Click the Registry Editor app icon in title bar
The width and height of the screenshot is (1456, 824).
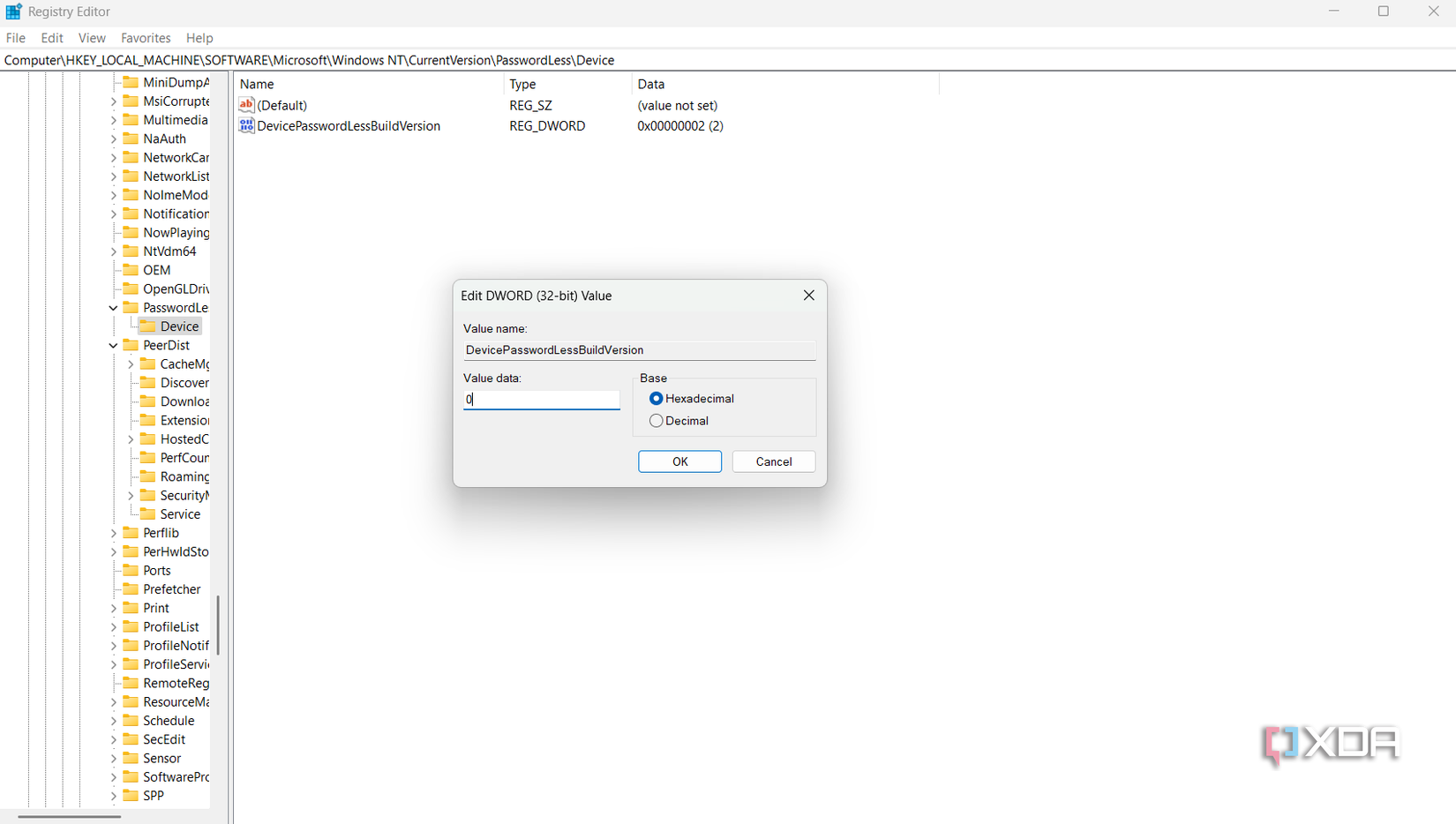pos(13,11)
